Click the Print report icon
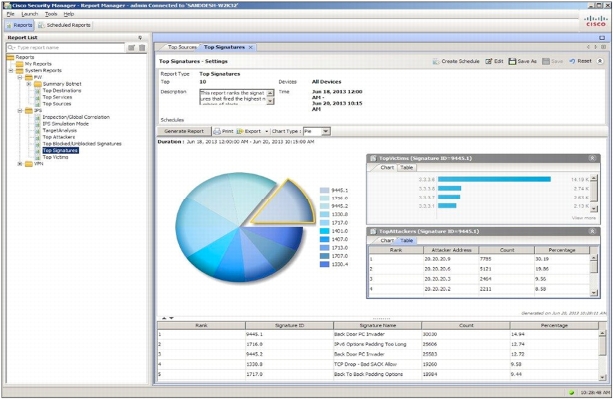Screen dimensions: 614x400 coord(217,131)
